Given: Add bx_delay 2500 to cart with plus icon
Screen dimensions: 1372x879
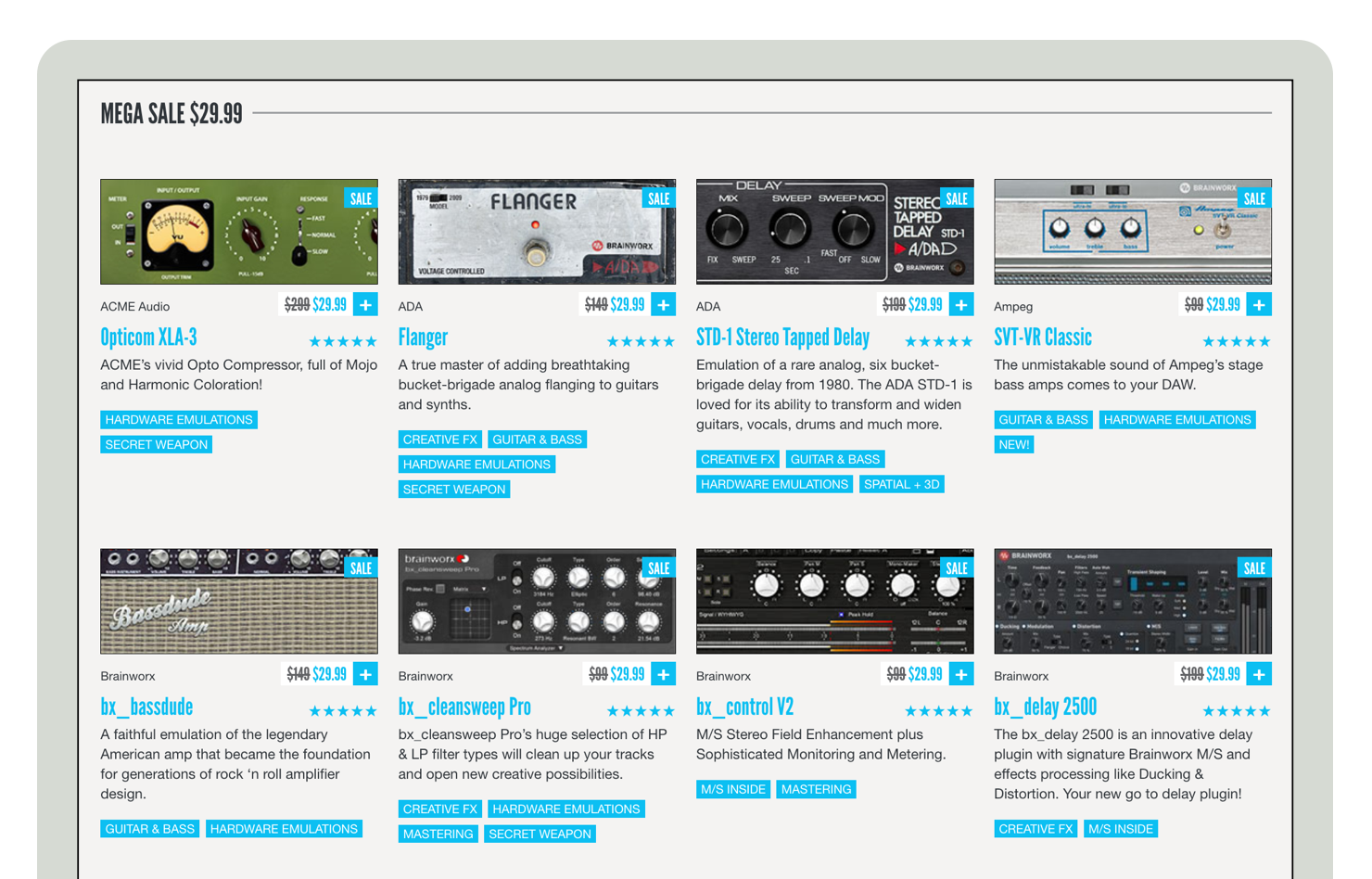Looking at the screenshot, I should pyautogui.click(x=1259, y=674).
